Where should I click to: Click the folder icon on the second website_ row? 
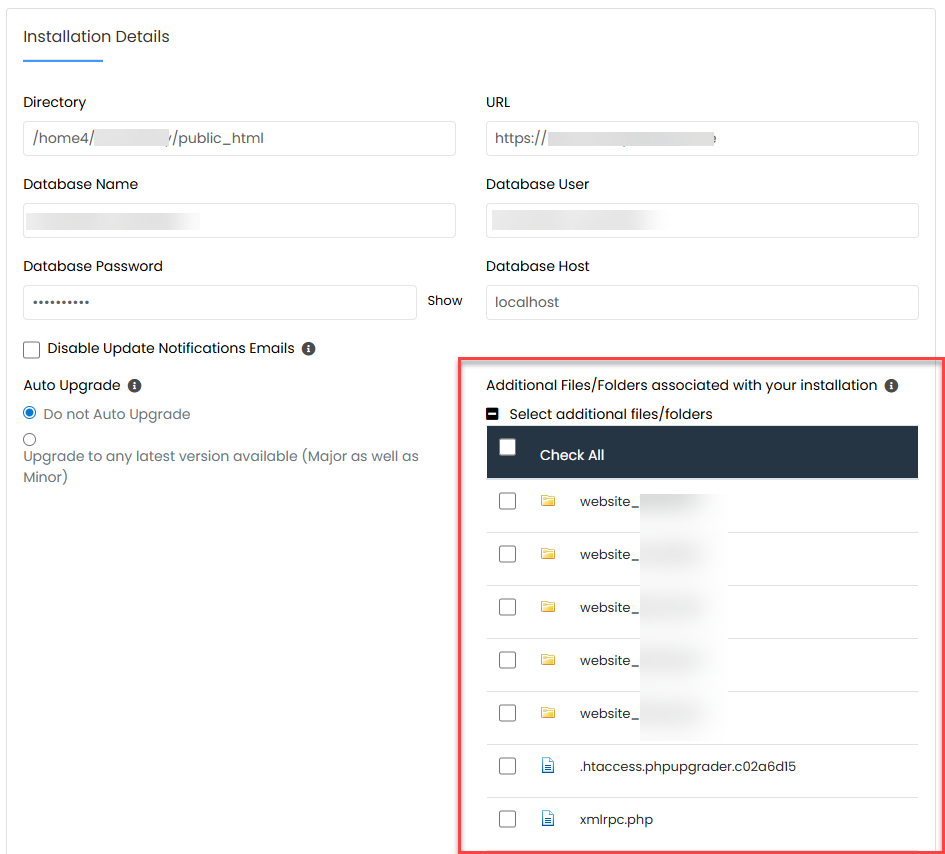pyautogui.click(x=548, y=554)
